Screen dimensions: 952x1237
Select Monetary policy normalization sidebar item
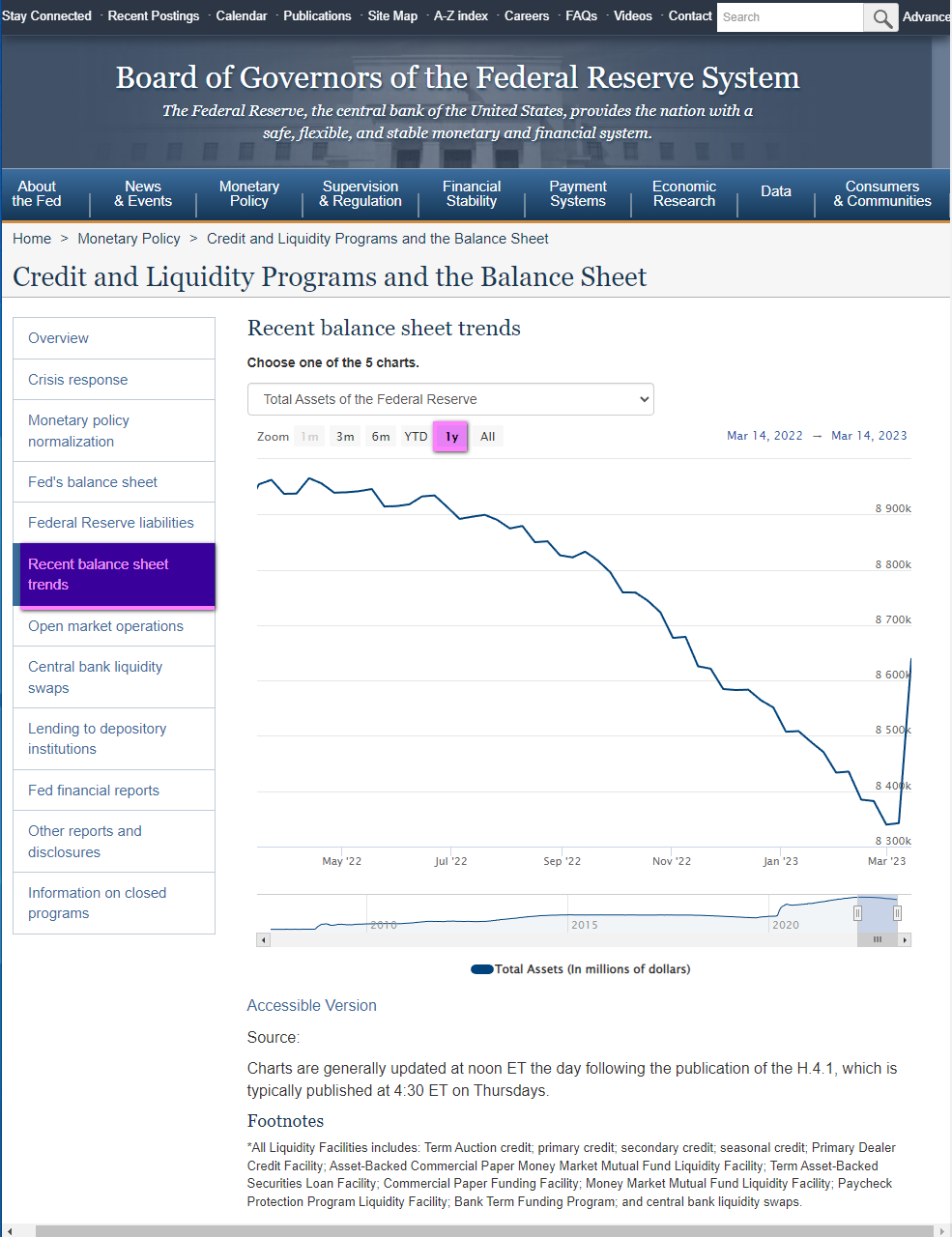click(114, 431)
